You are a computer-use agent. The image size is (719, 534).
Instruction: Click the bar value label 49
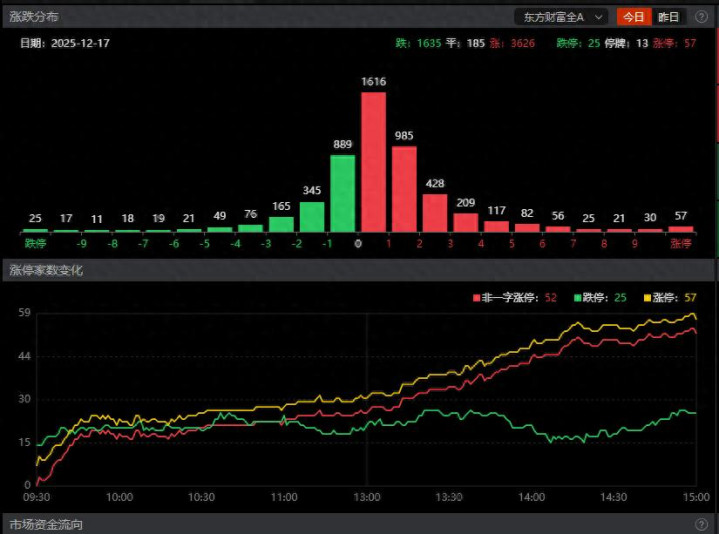(x=220, y=216)
